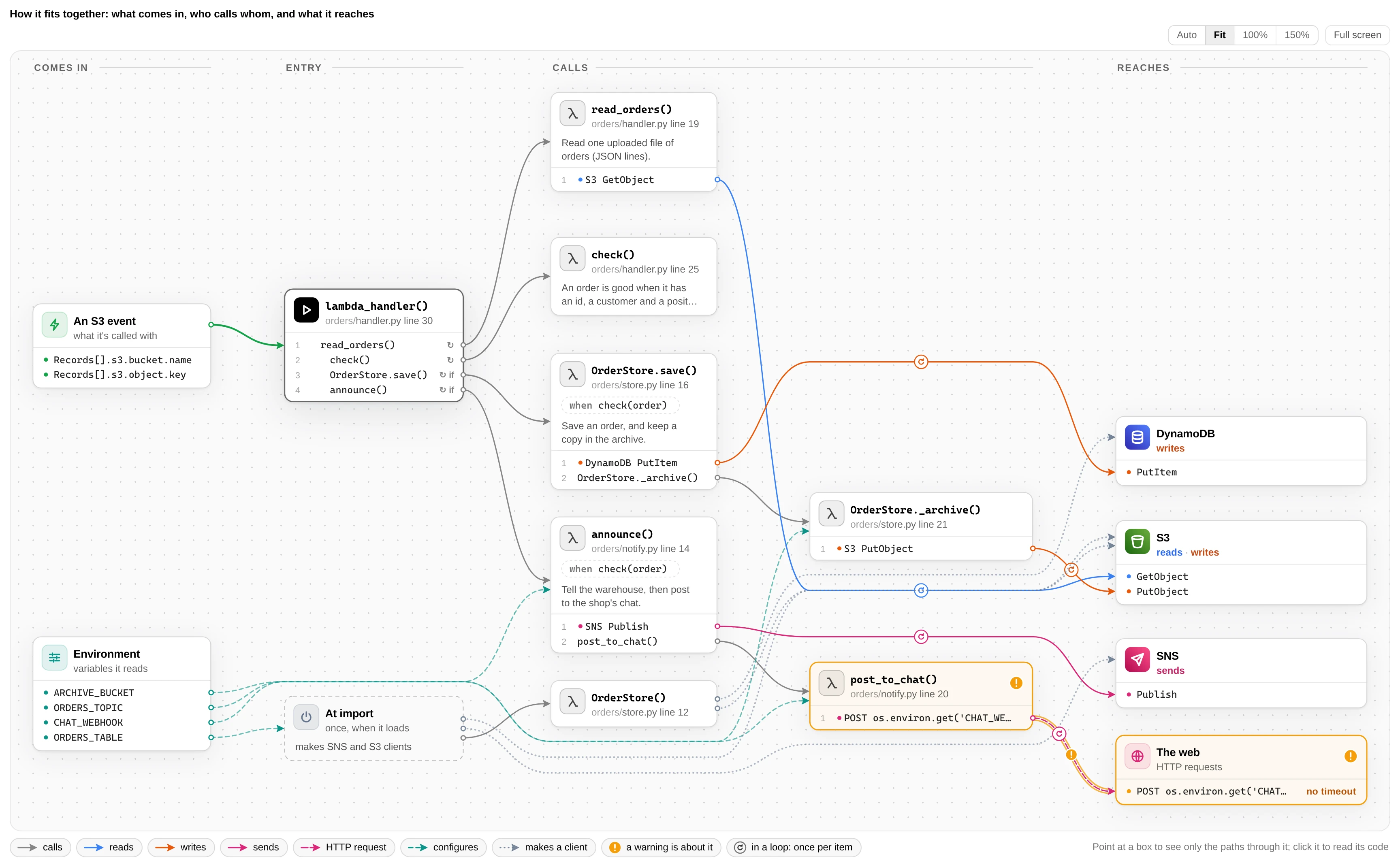Viewport: 1400px width, 867px height.
Task: Click the green S3 bucket icon
Action: point(1137,542)
